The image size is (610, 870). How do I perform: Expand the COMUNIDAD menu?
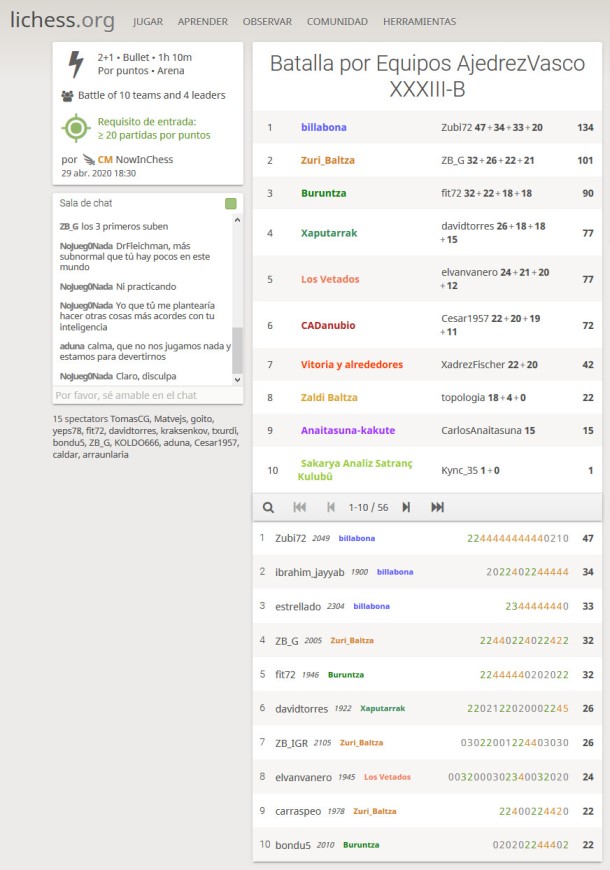337,21
